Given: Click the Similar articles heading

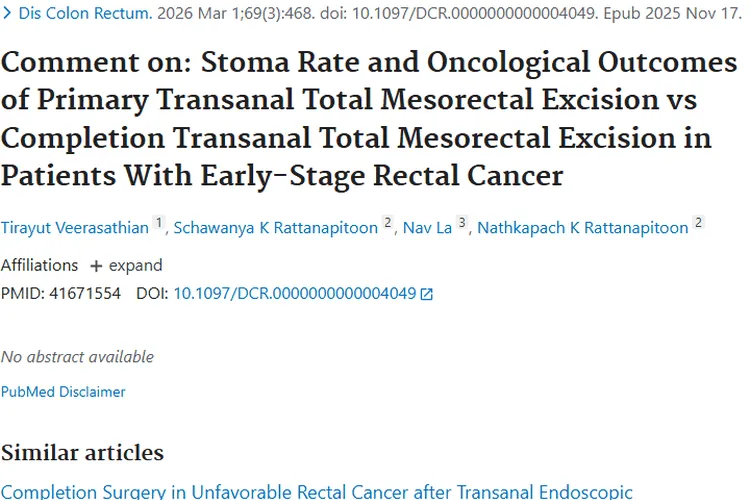Looking at the screenshot, I should [x=82, y=452].
